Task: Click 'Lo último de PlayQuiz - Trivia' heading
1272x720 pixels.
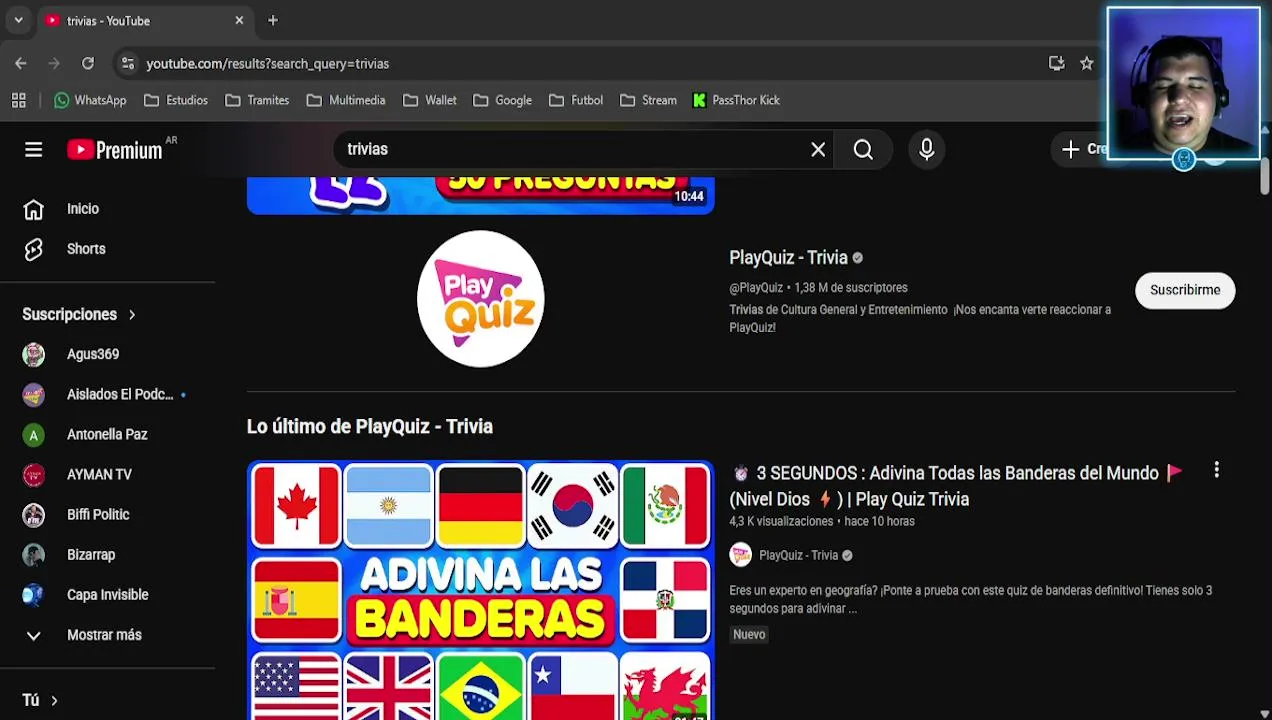Action: (370, 426)
